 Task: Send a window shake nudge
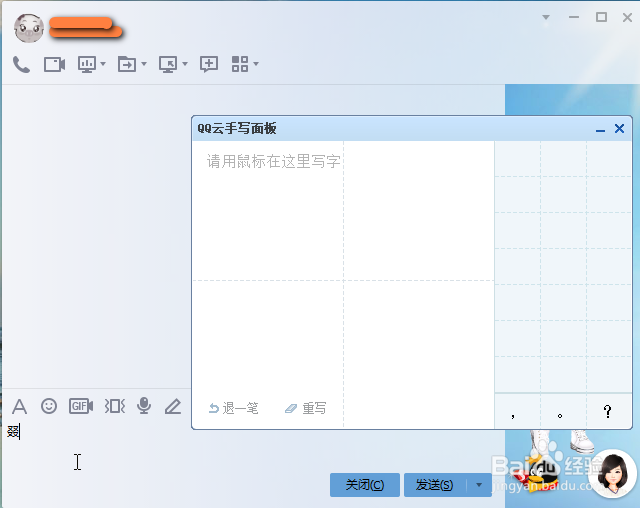(115, 406)
